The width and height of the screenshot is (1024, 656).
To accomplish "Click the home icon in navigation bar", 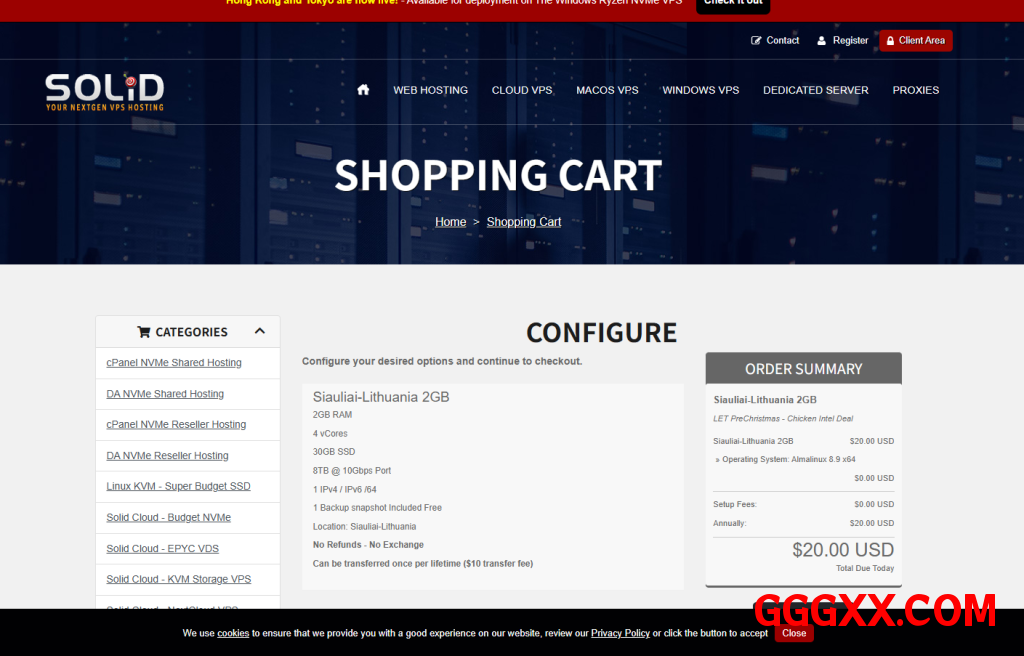I will (363, 90).
